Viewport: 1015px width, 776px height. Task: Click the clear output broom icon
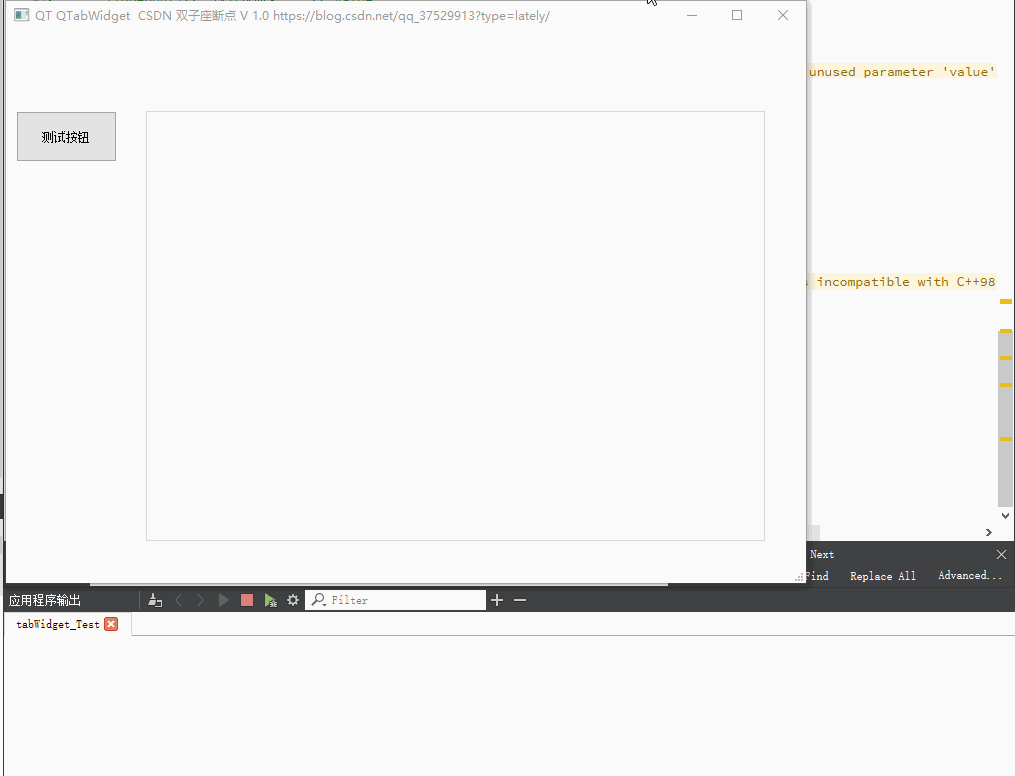(155, 600)
